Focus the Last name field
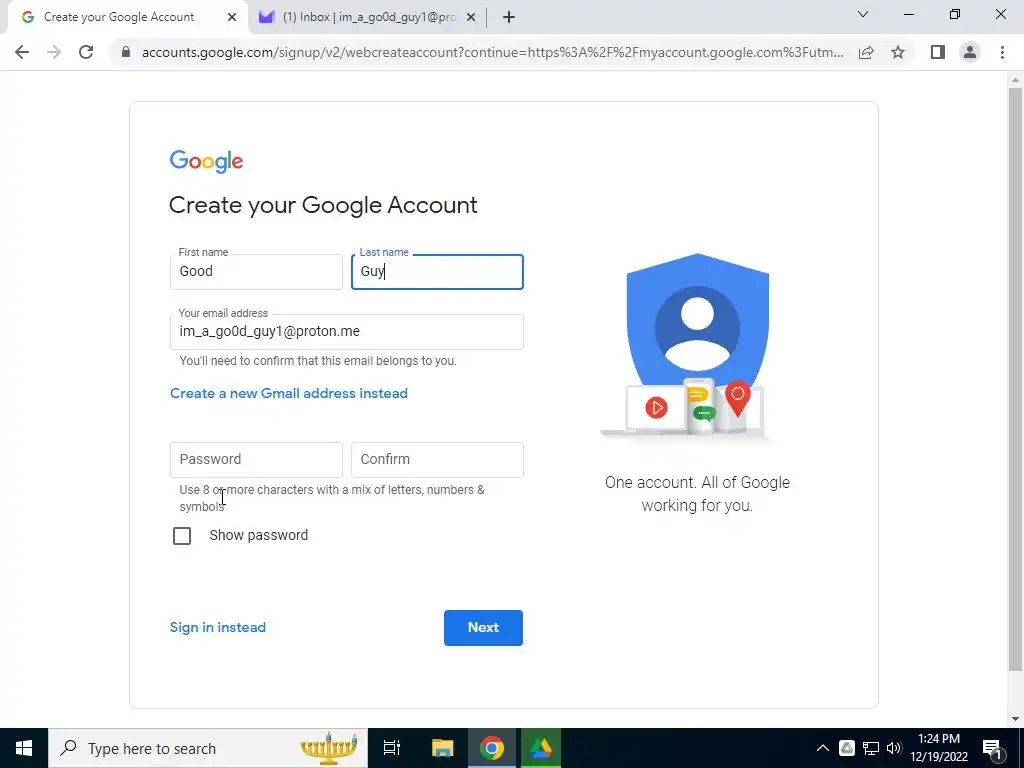1024x768 pixels. (x=437, y=272)
